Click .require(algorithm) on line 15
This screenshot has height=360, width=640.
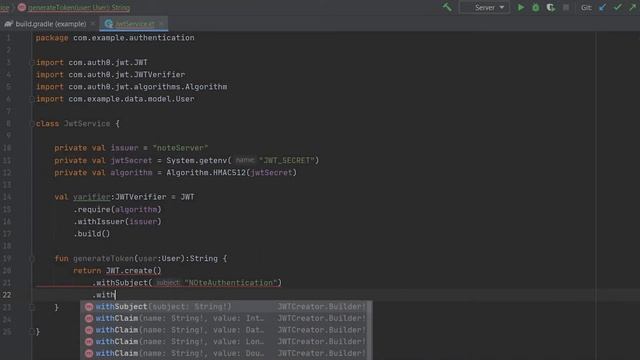point(118,209)
